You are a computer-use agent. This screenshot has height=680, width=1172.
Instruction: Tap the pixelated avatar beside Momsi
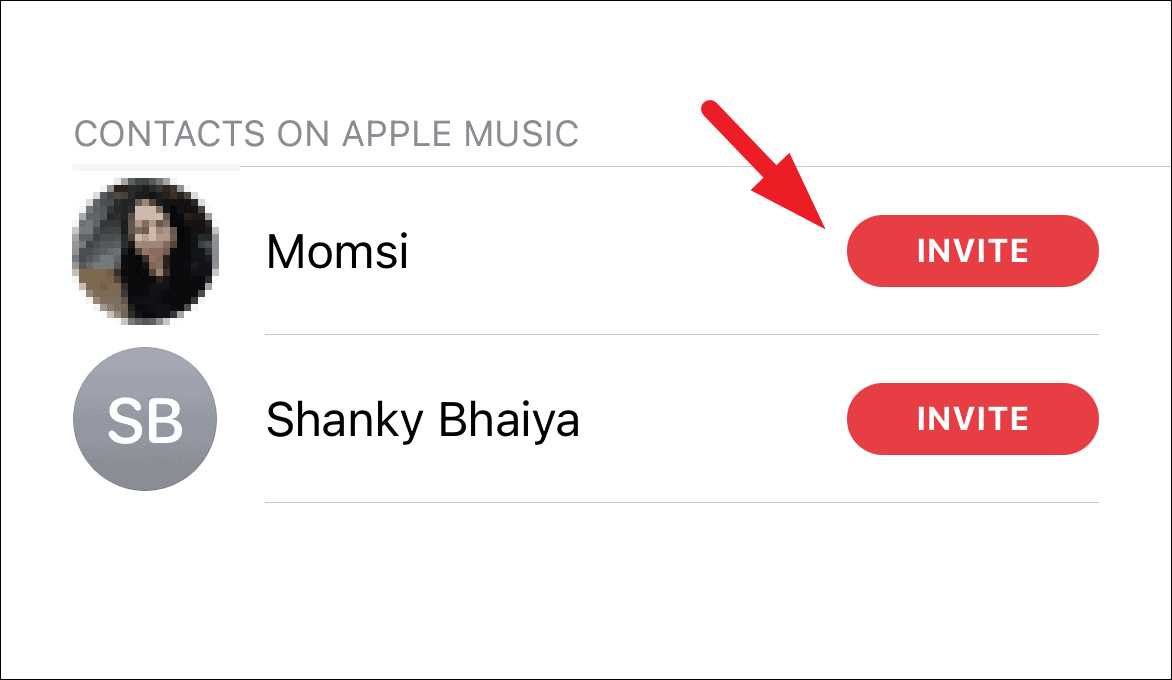145,251
